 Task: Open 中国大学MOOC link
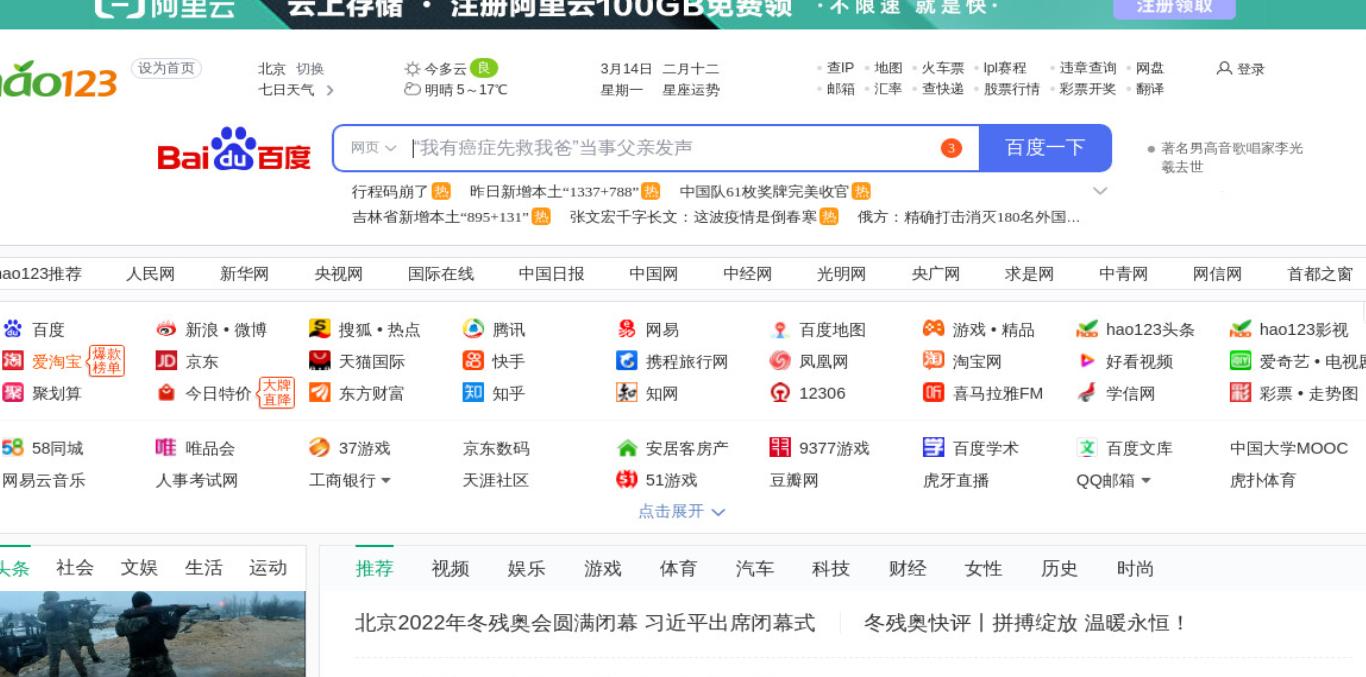coord(1289,449)
